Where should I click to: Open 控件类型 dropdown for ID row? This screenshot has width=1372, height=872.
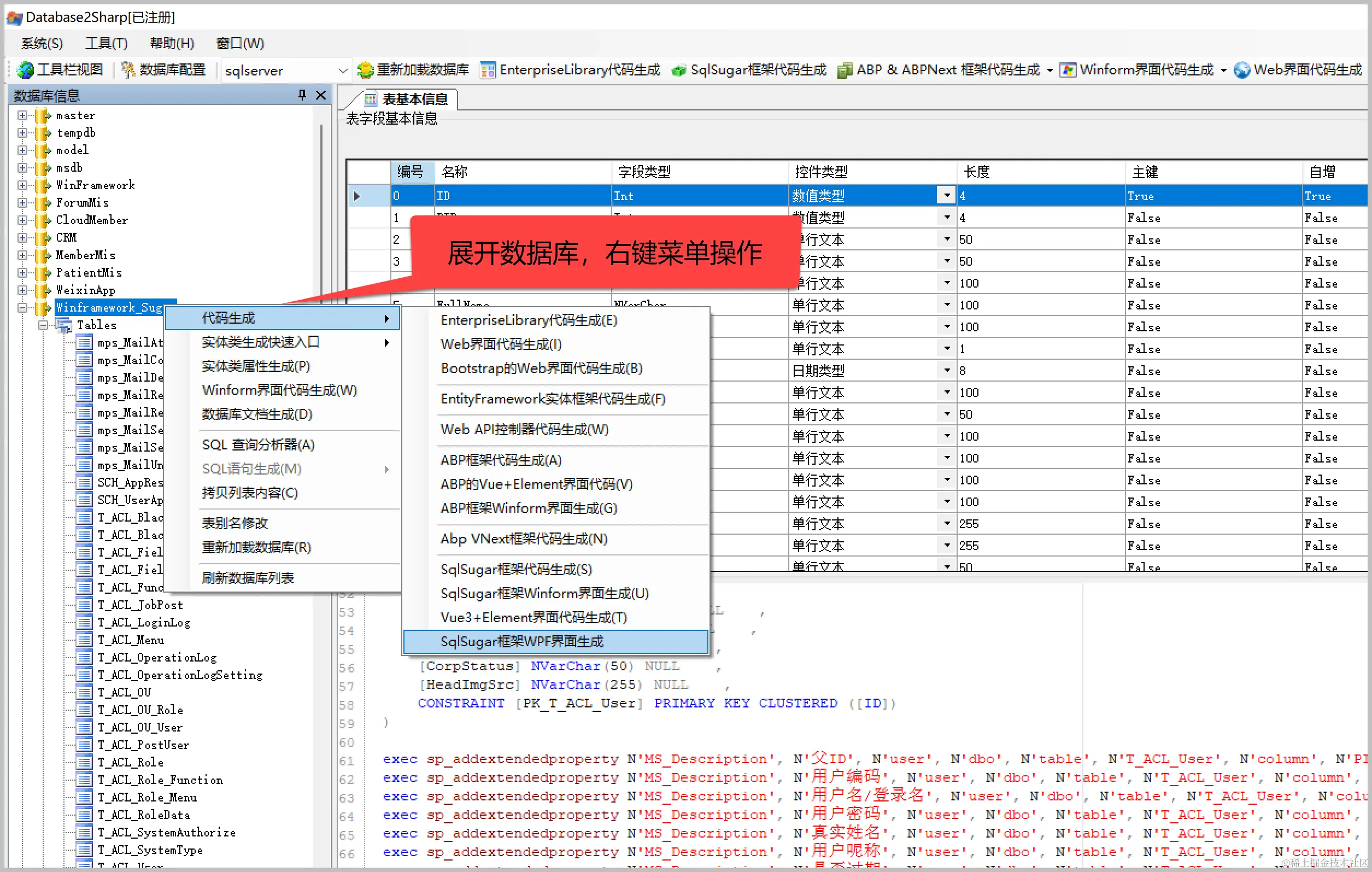(946, 196)
